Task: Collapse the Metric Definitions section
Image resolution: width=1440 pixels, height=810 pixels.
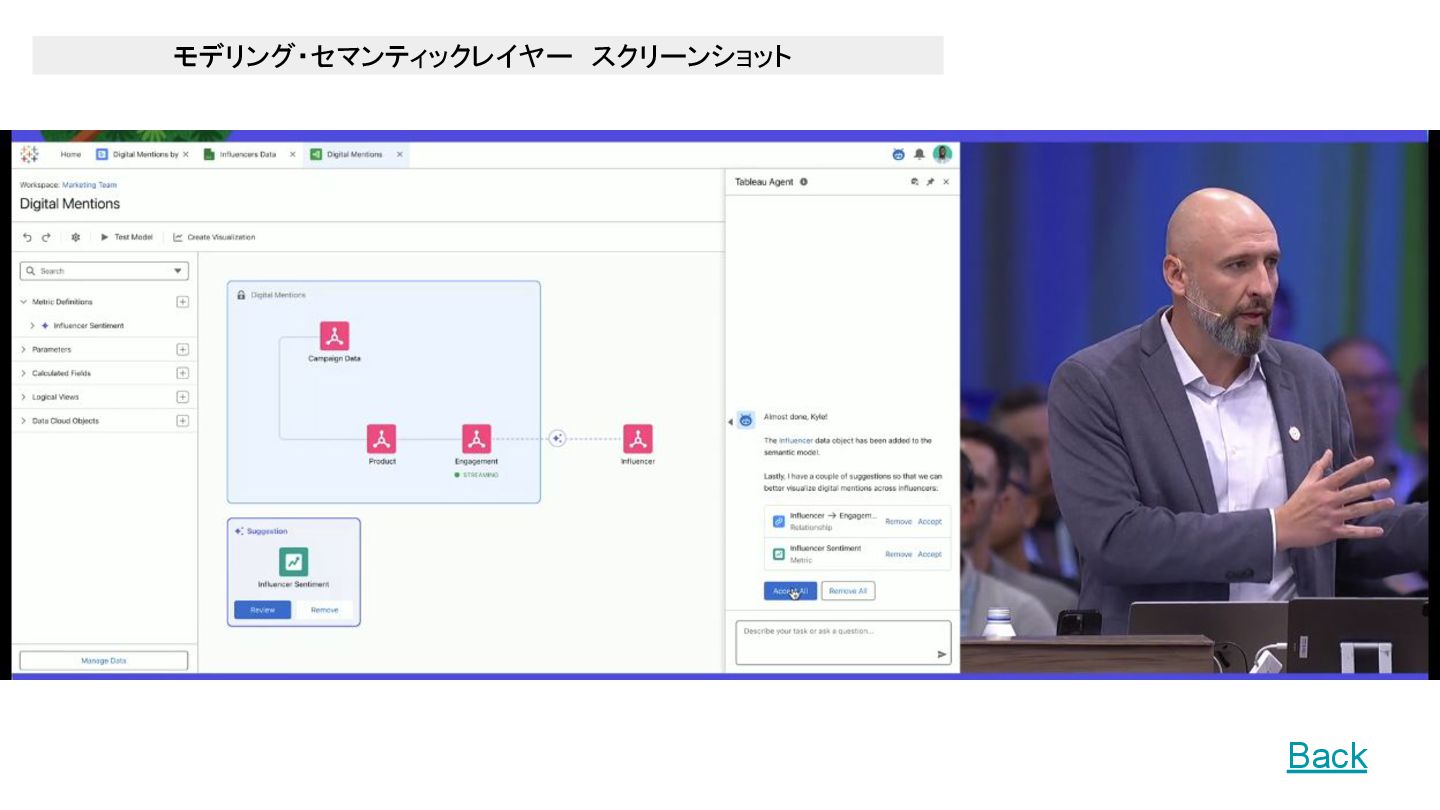Action: (24, 301)
